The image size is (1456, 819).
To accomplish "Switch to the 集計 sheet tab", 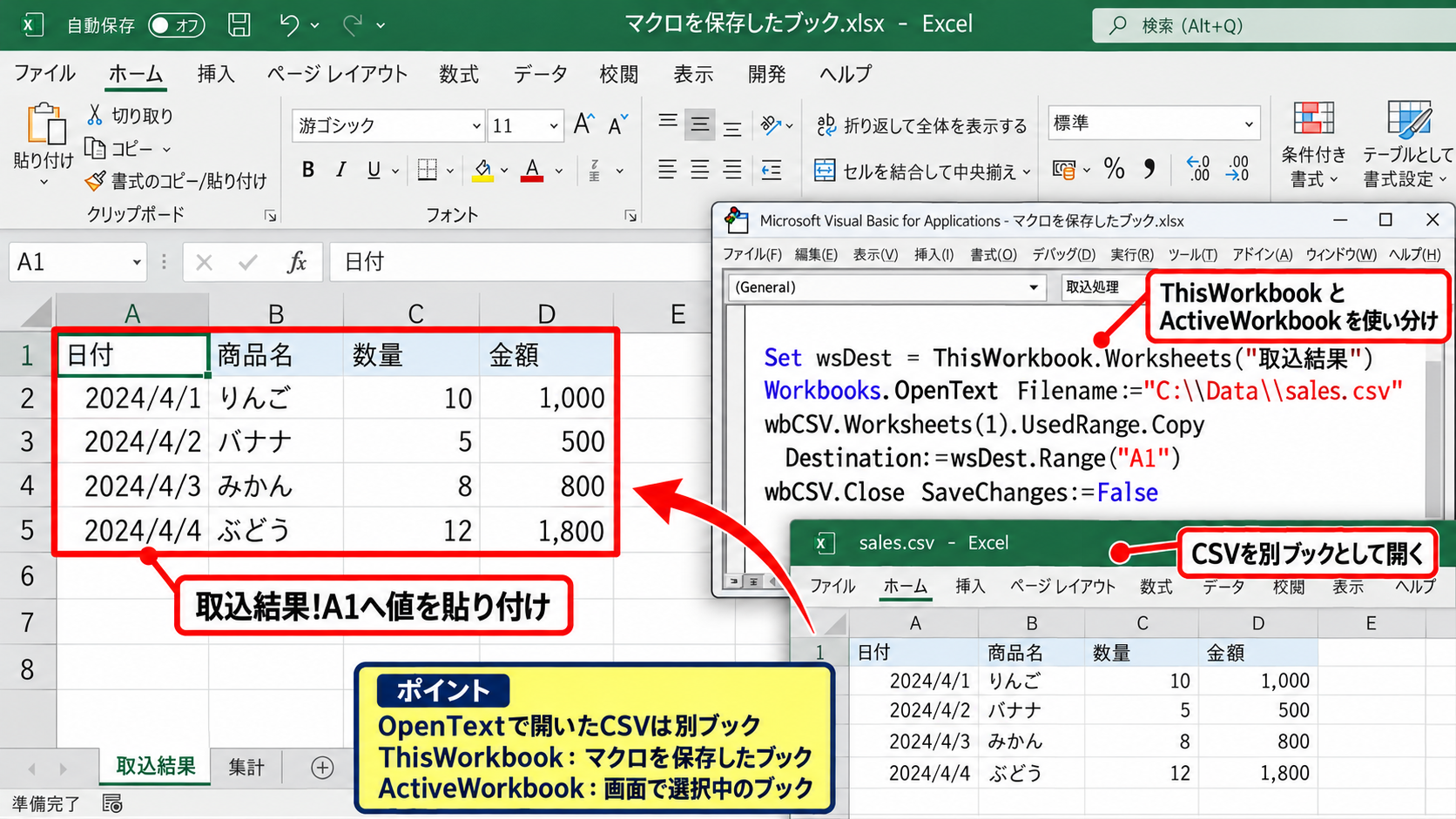I will (x=246, y=767).
